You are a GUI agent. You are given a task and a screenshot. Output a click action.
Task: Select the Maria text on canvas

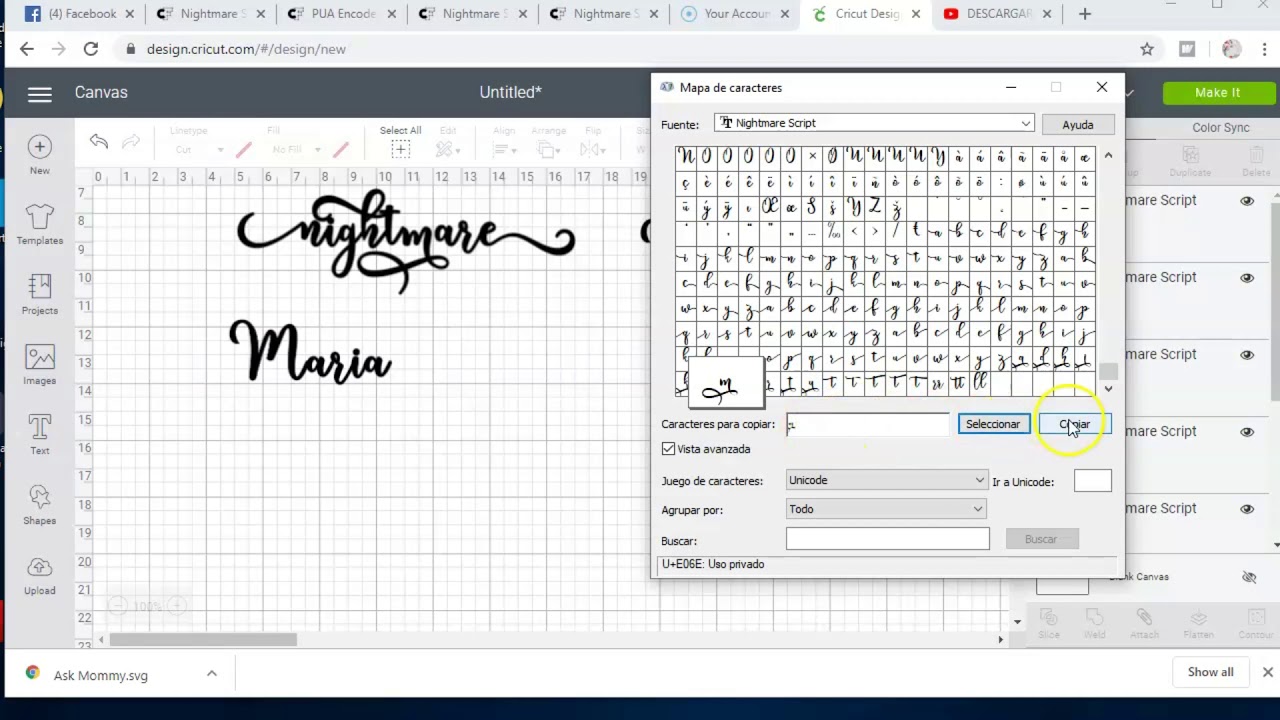click(x=310, y=351)
